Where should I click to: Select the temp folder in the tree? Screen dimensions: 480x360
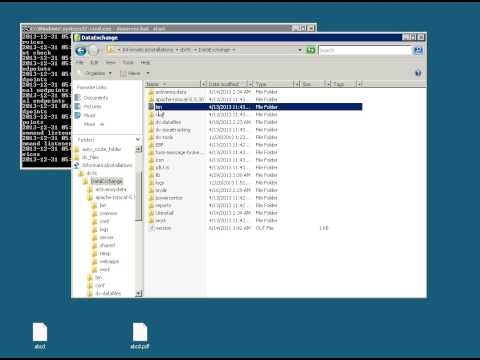[105, 253]
